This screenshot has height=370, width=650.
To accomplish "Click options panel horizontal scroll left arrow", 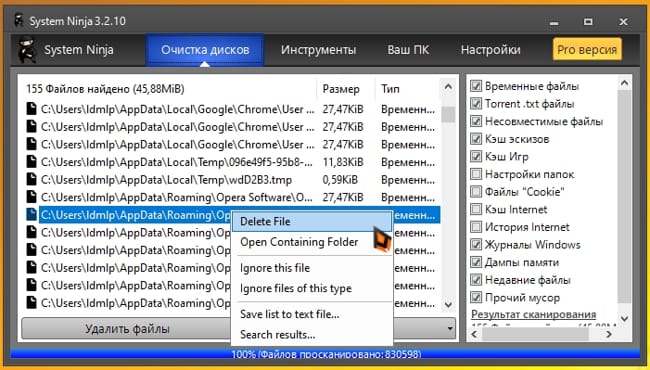I will (475, 334).
